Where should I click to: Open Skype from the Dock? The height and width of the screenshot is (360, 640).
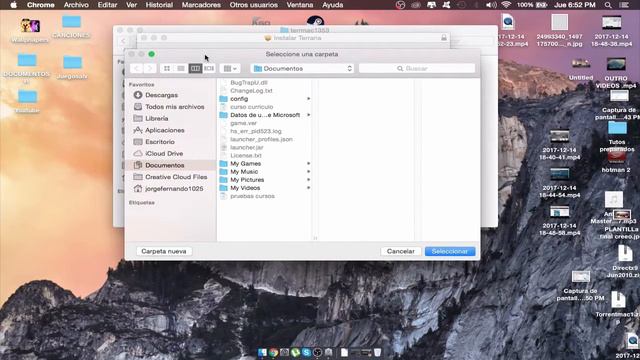307,352
